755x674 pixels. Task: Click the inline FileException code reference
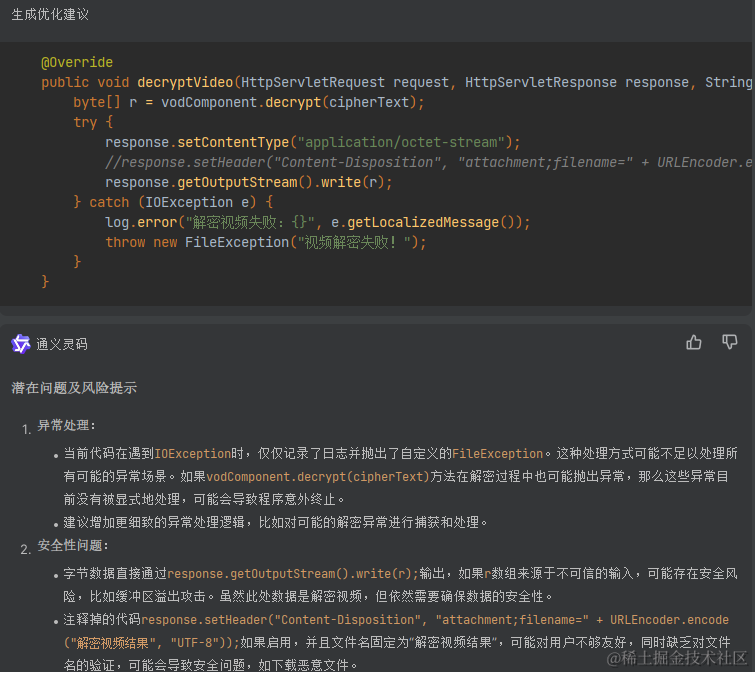pos(497,454)
